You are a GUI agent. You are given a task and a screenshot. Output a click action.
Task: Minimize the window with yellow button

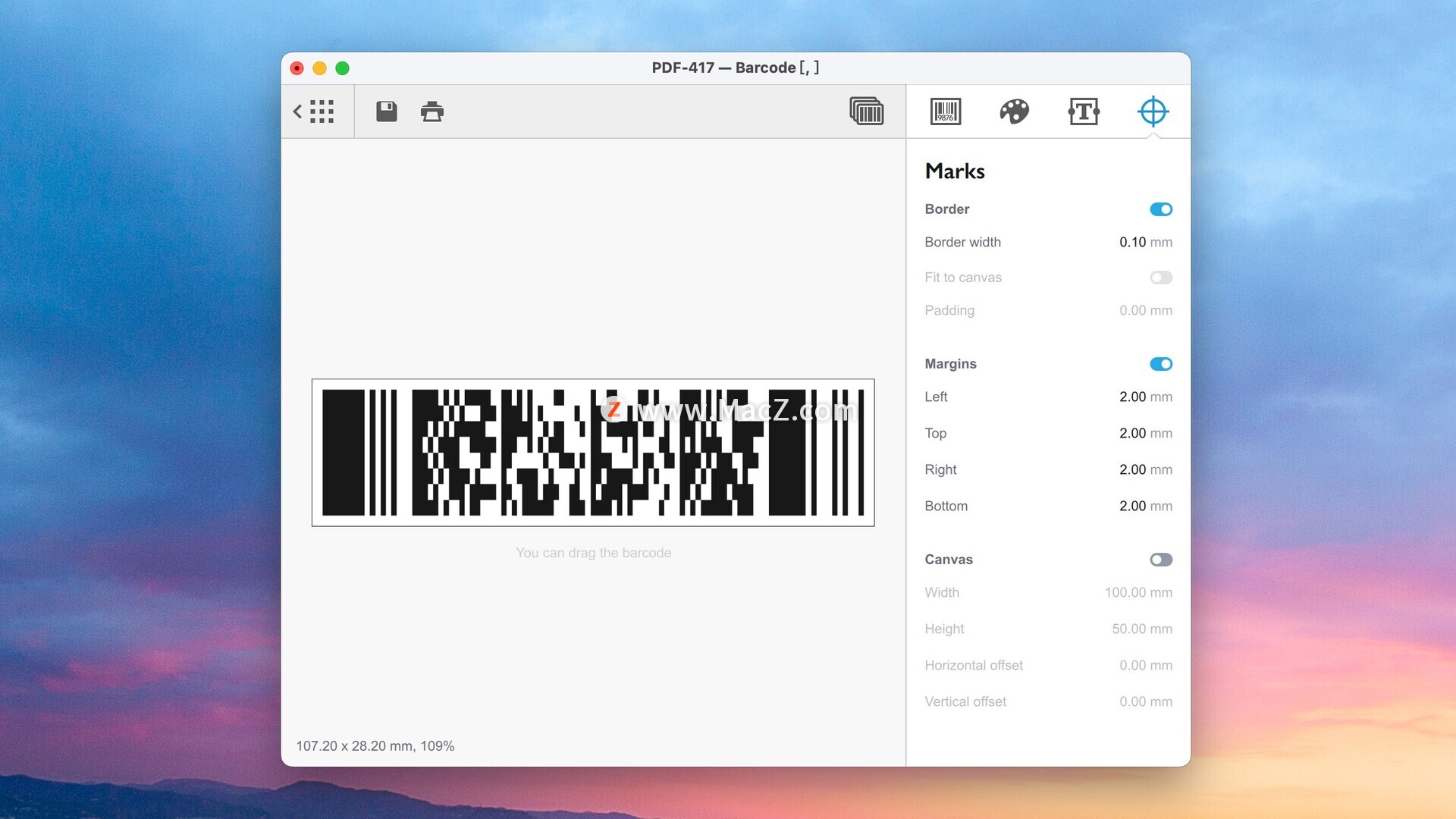click(320, 68)
